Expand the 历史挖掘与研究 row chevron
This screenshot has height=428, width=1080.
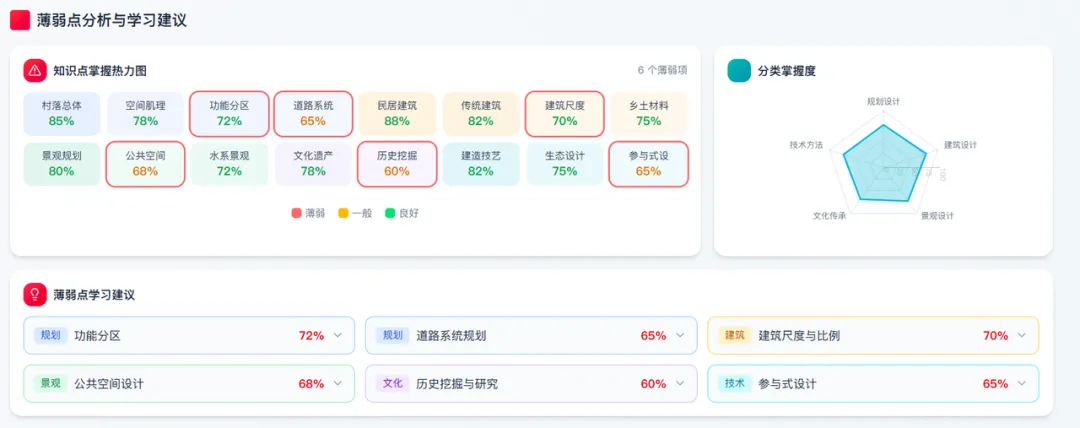[x=680, y=384]
